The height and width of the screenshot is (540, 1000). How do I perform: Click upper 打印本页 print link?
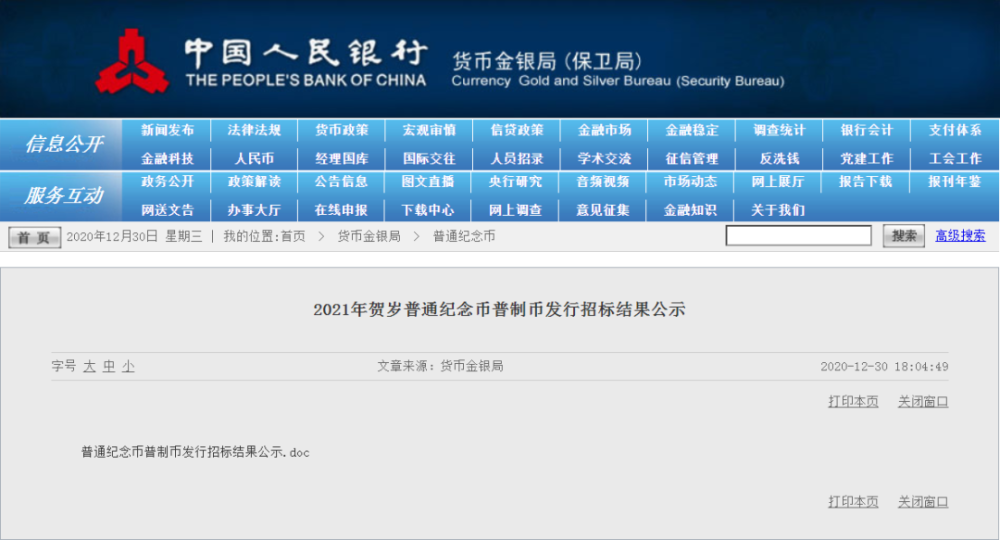[x=853, y=402]
